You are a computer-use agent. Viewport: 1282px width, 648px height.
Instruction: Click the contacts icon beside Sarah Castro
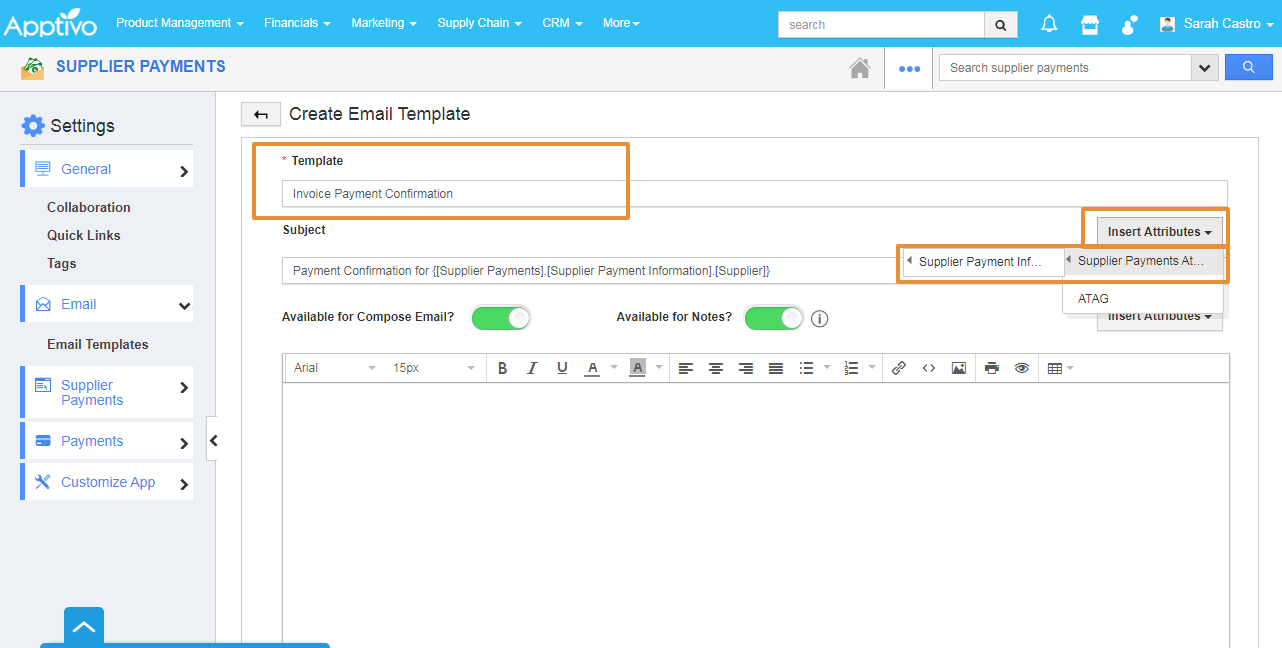pos(1130,24)
